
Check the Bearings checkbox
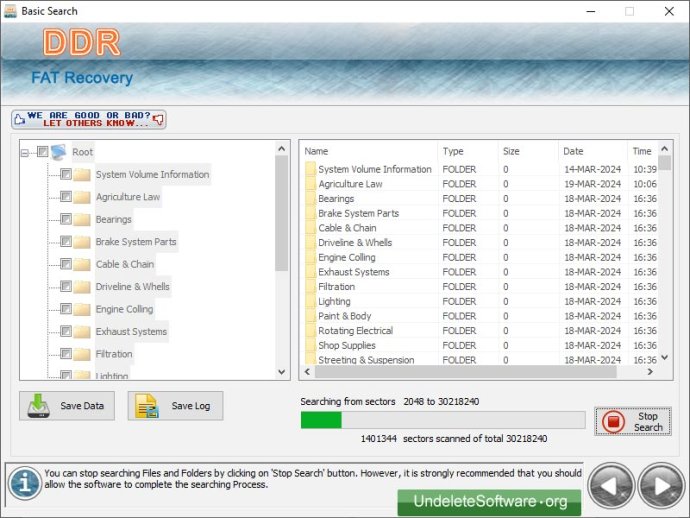(x=66, y=219)
